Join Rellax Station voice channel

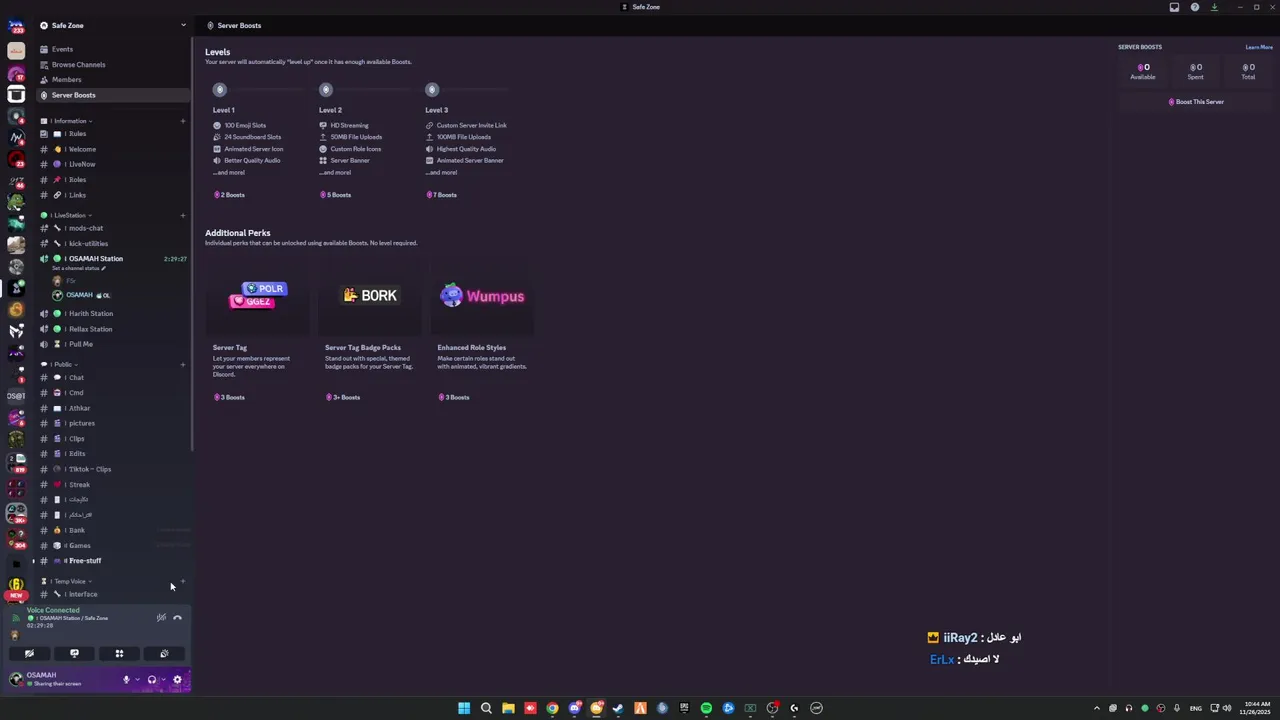(x=113, y=329)
